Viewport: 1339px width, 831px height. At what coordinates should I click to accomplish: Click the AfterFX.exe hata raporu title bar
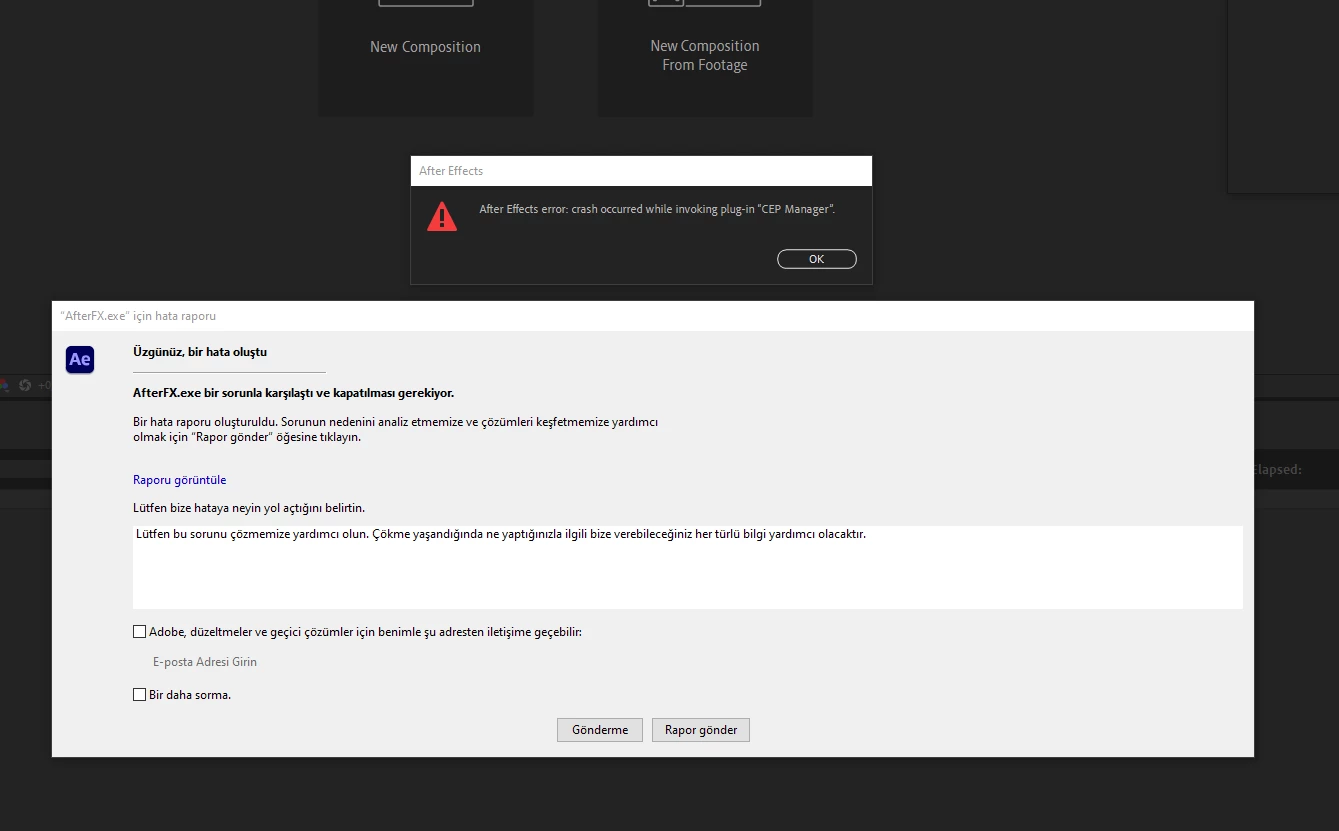point(653,316)
